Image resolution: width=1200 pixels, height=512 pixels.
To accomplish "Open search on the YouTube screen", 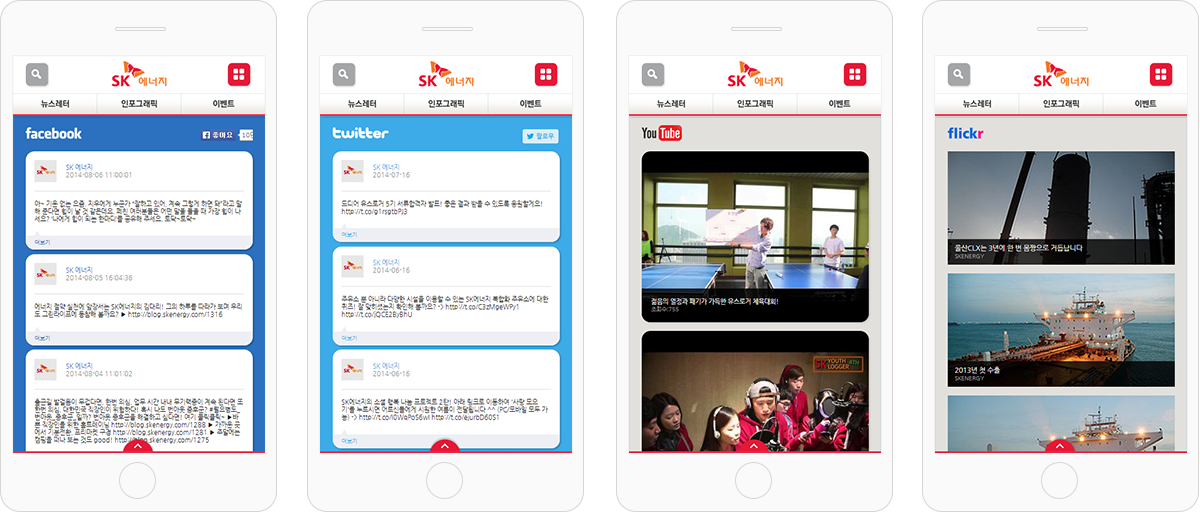I will 653,74.
